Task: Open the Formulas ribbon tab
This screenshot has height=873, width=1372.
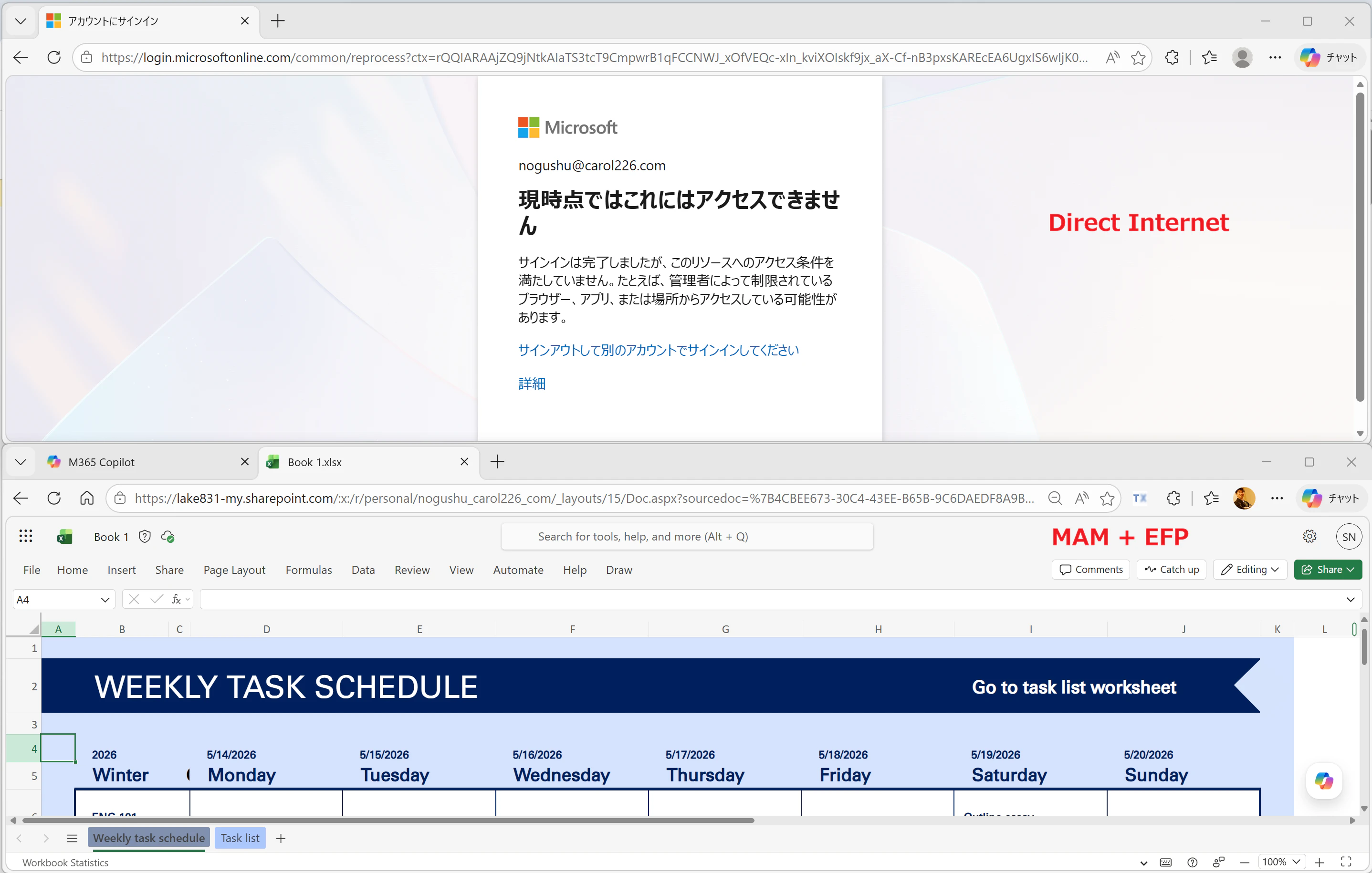Action: [x=308, y=570]
